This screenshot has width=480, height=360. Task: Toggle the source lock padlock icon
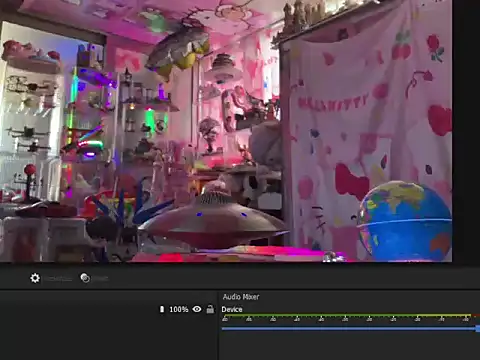pos(210,309)
